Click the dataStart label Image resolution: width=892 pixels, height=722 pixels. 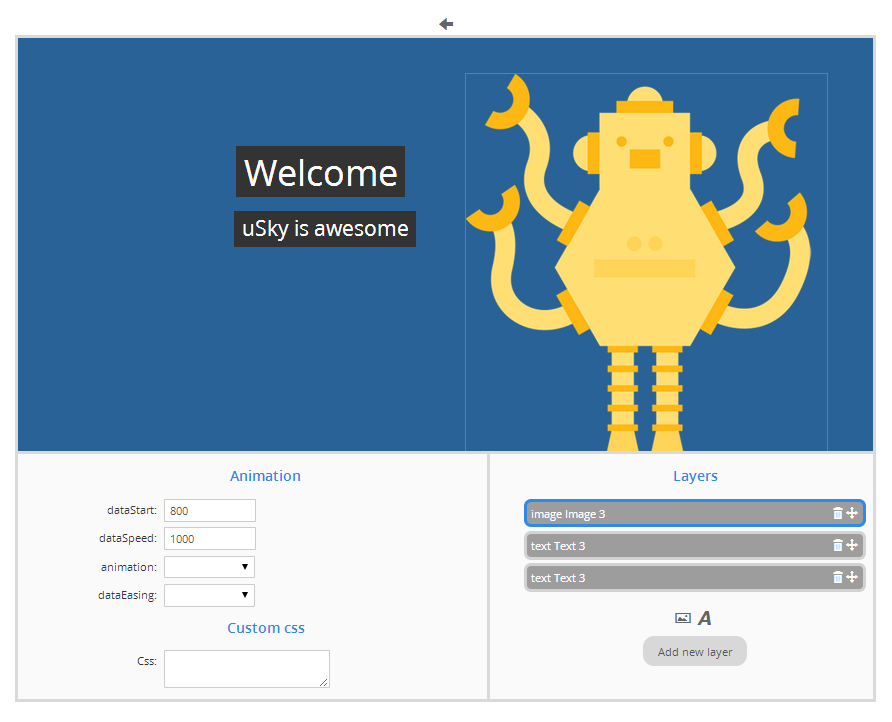(132, 510)
